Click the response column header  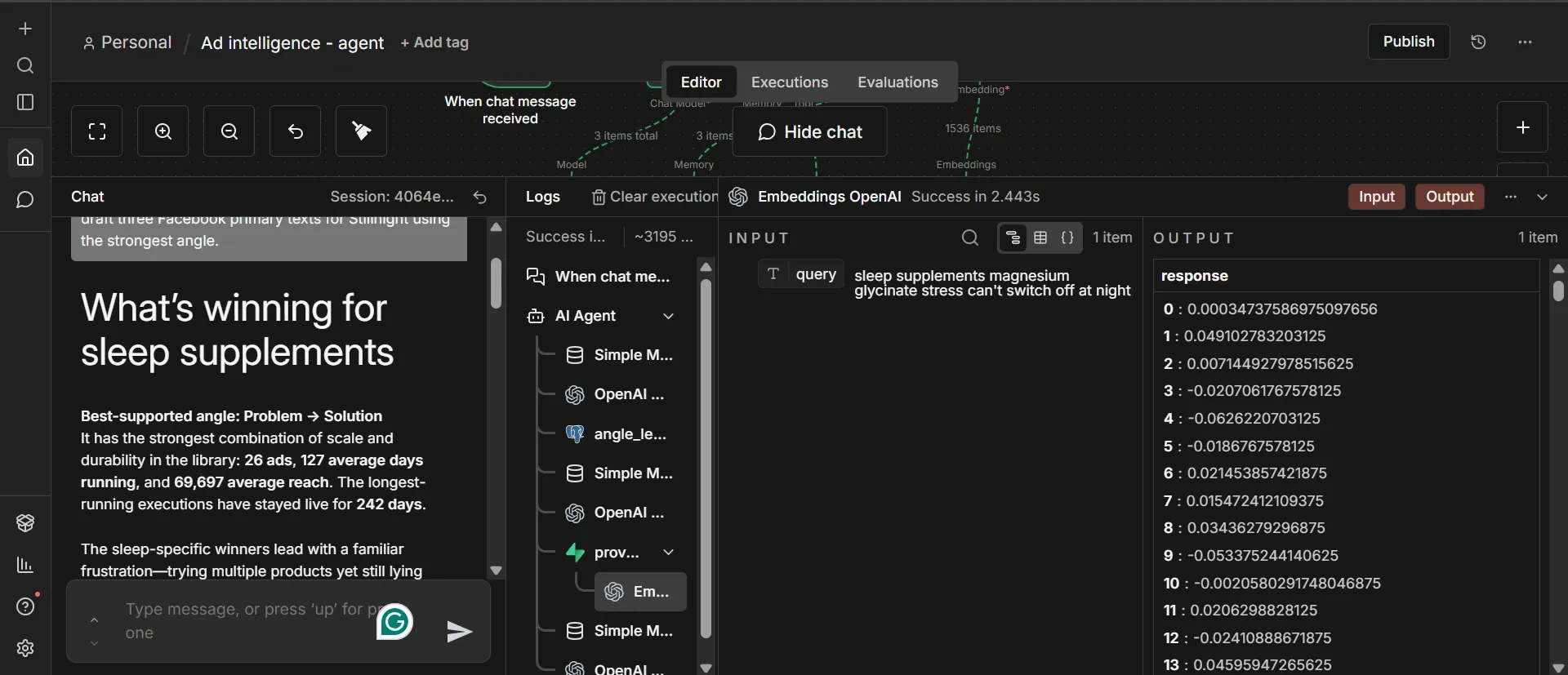pos(1195,276)
